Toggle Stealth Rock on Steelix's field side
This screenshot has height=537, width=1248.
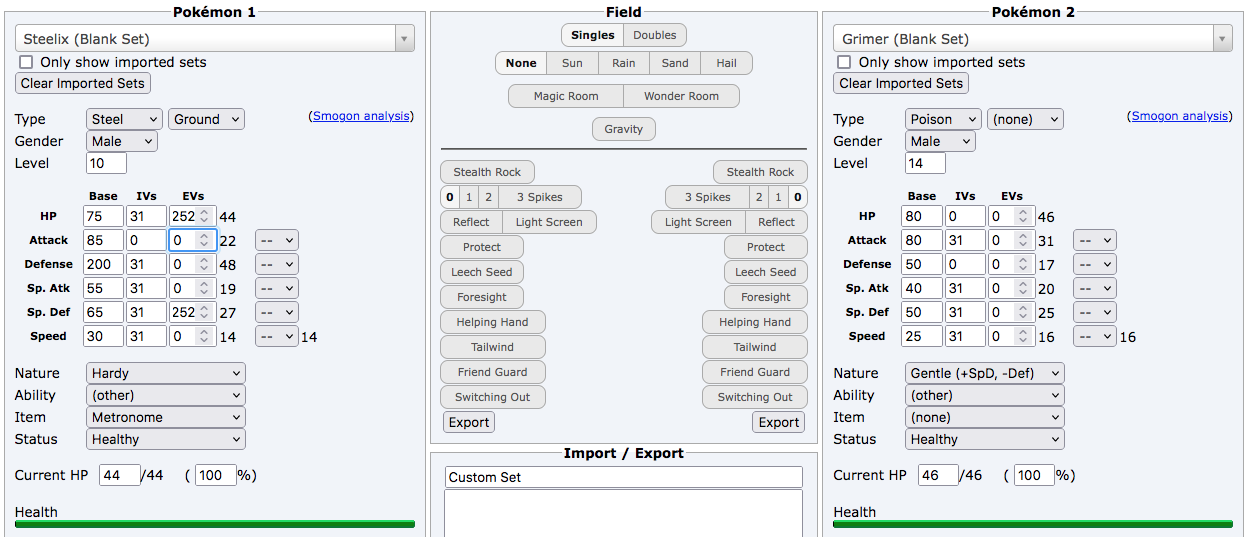[x=488, y=172]
